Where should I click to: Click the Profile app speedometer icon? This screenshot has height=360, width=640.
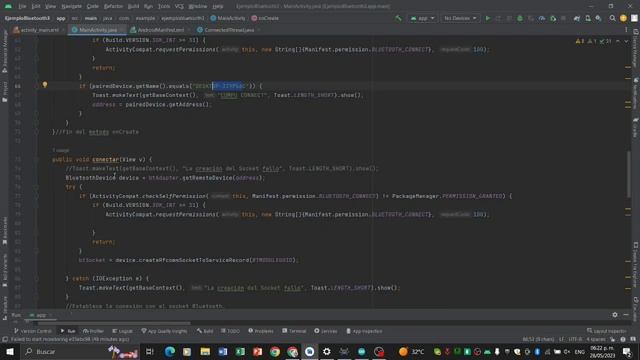pos(542,18)
